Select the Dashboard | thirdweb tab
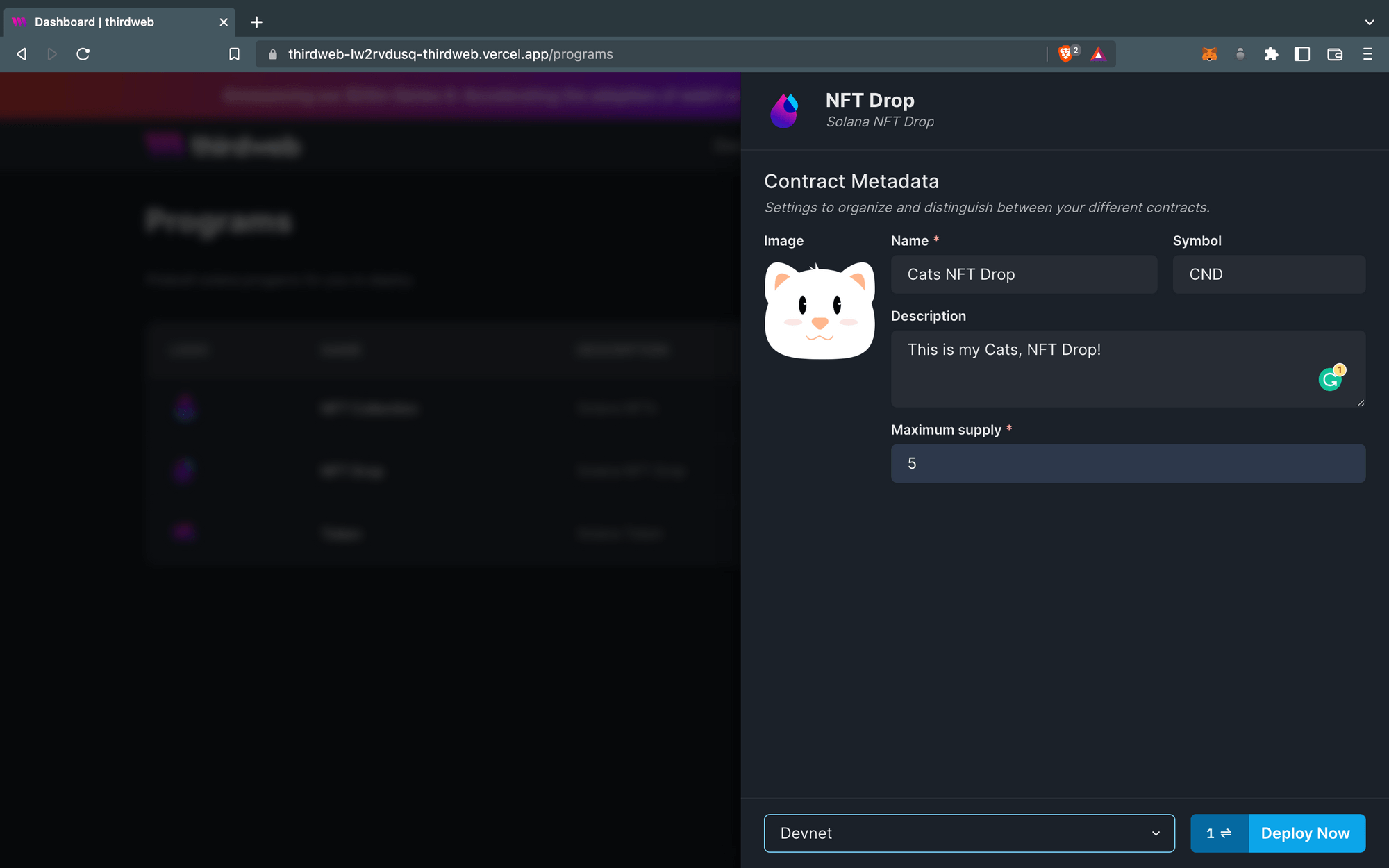The width and height of the screenshot is (1389, 868). click(118, 22)
